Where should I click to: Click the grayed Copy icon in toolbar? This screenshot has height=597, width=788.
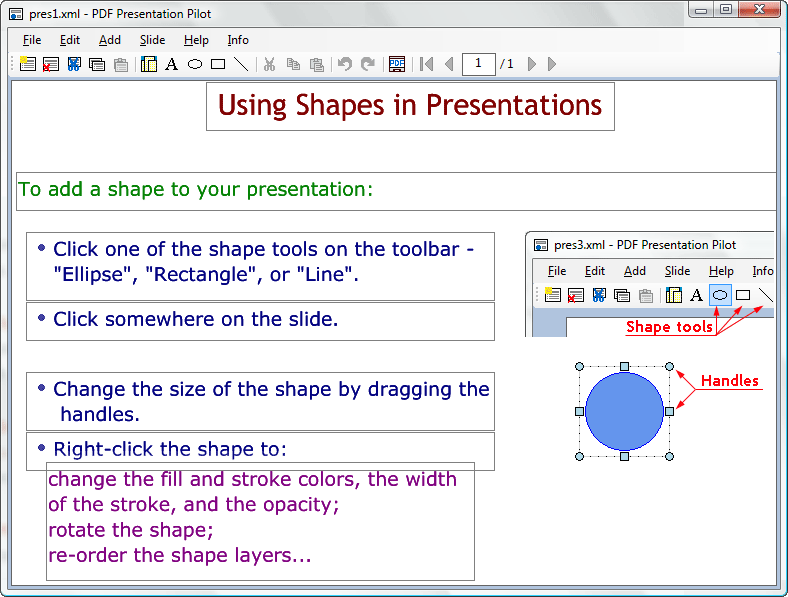point(293,64)
